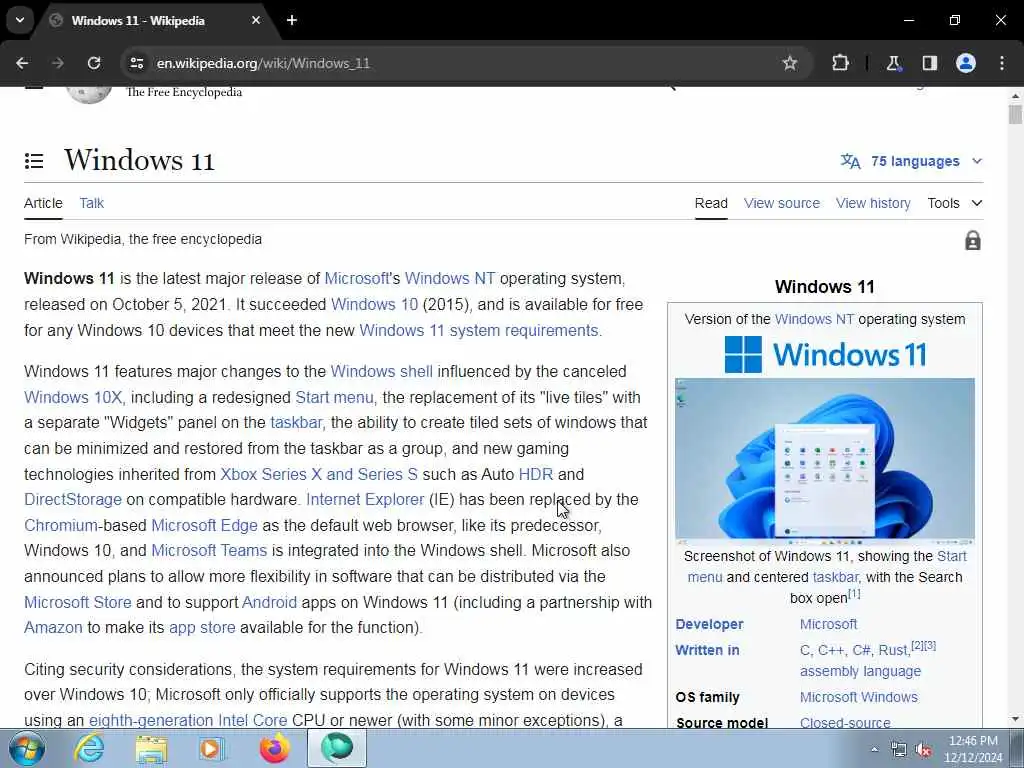This screenshot has width=1024, height=768.
Task: Follow the HDR link
Action: coord(536,474)
